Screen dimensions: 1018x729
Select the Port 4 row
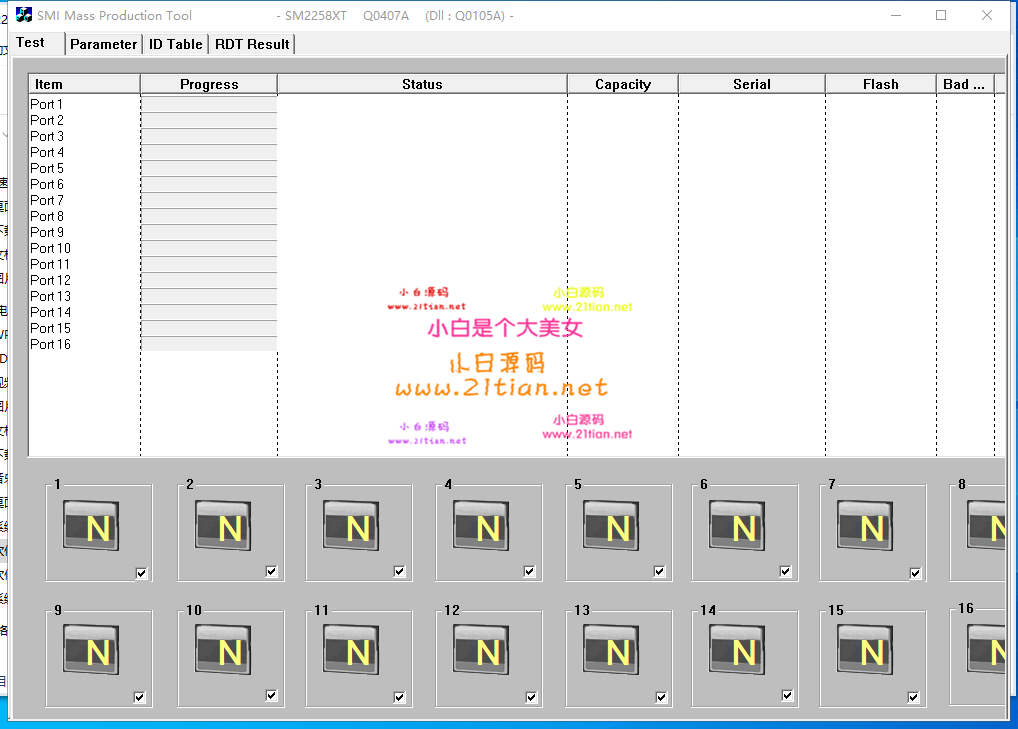pyautogui.click(x=47, y=153)
